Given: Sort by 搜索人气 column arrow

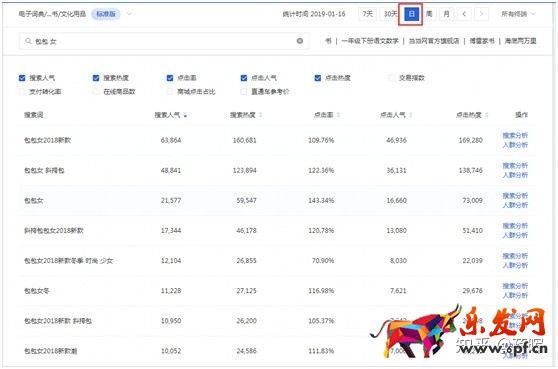Looking at the screenshot, I should click(x=185, y=115).
